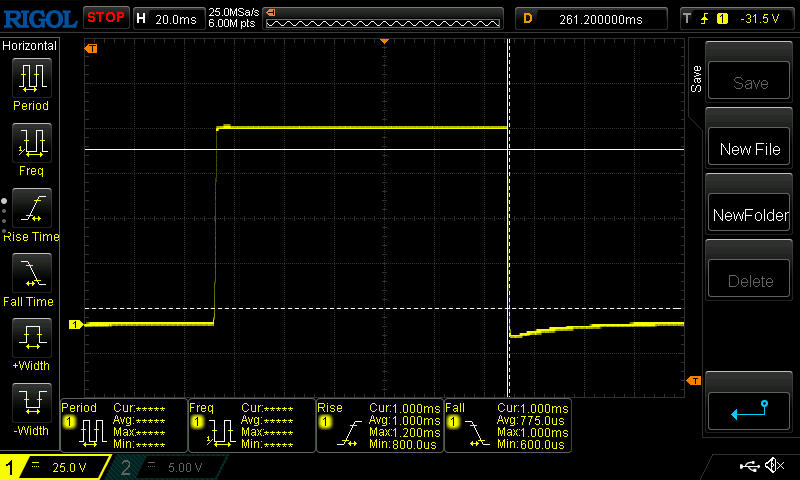Choose the Rise Time measurement icon
800x480 pixels.
[30, 207]
